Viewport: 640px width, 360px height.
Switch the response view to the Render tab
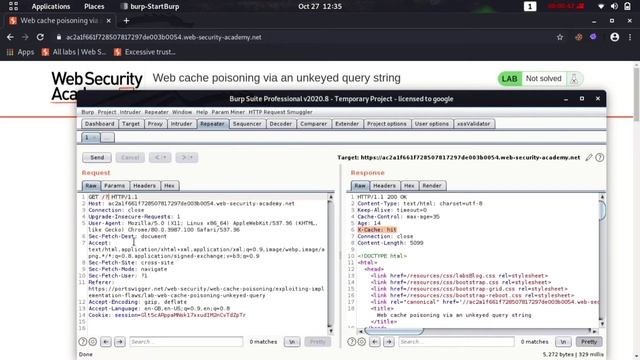(432, 186)
